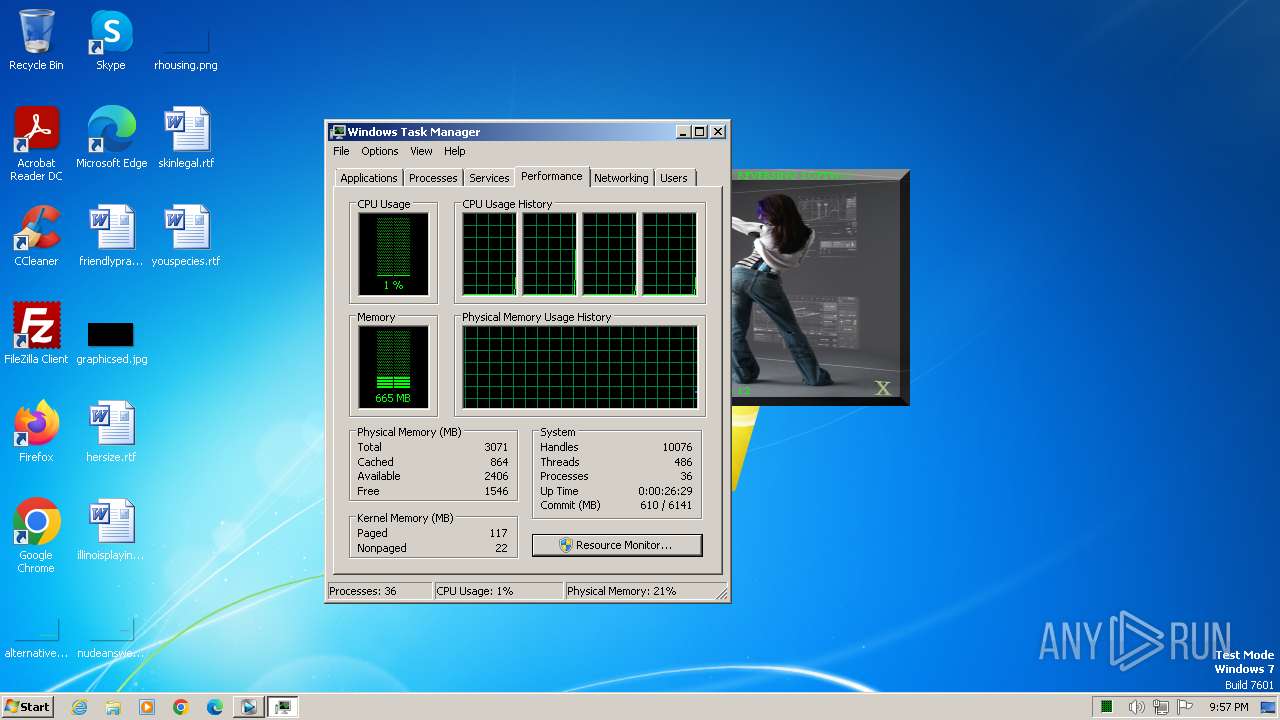This screenshot has width=1280, height=720.
Task: Select the friendlypra... rtf document icon
Action: (x=111, y=236)
